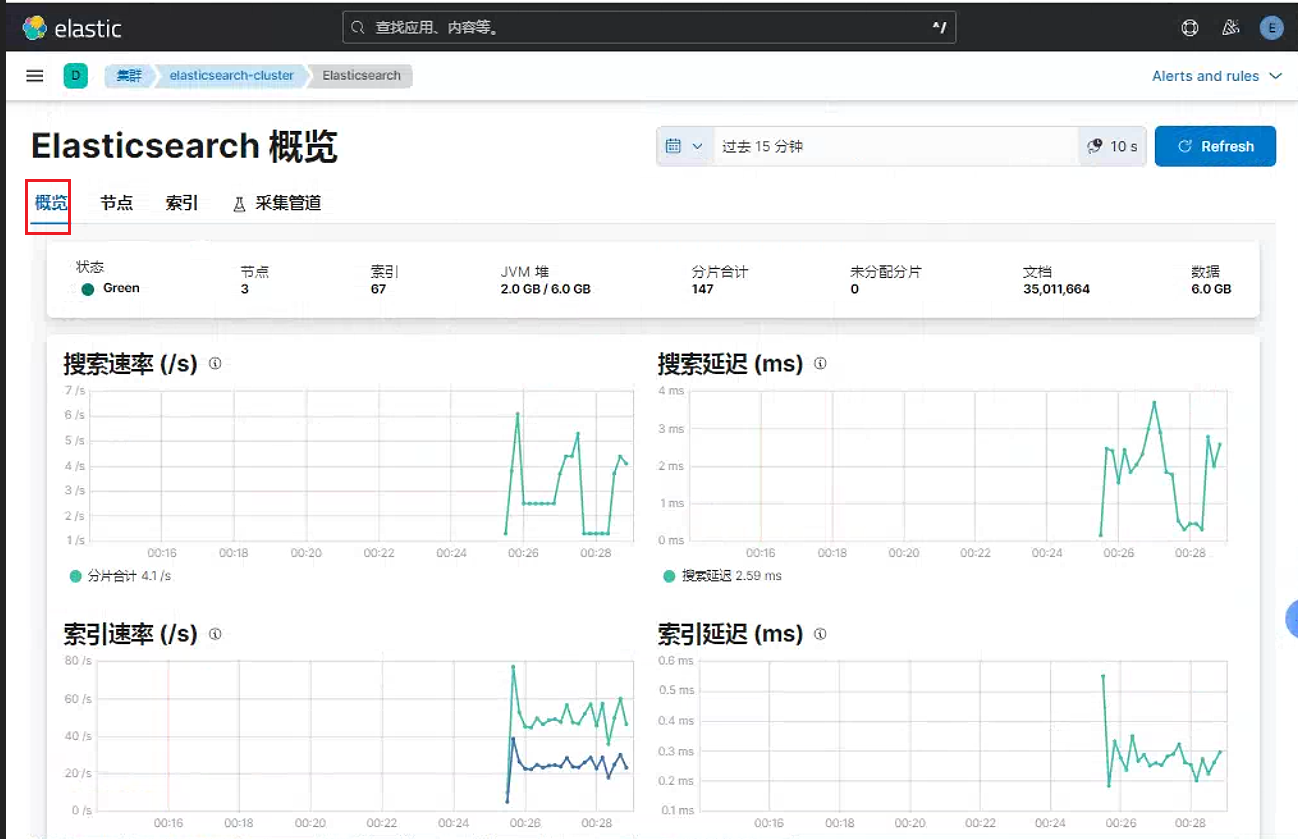The height and width of the screenshot is (839, 1298).
Task: Open the 过去 15 分钟 time range field
Action: (x=895, y=146)
